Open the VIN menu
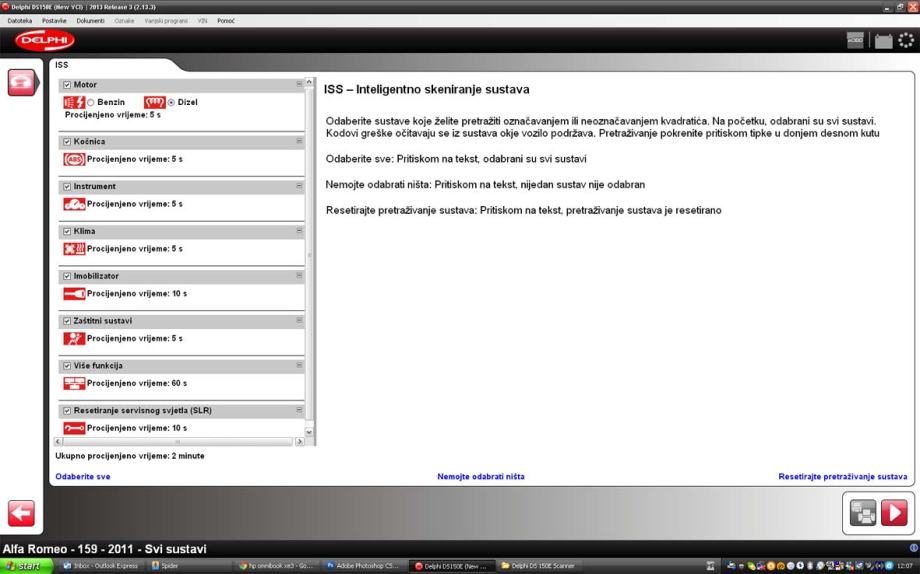This screenshot has height=574, width=920. point(202,21)
